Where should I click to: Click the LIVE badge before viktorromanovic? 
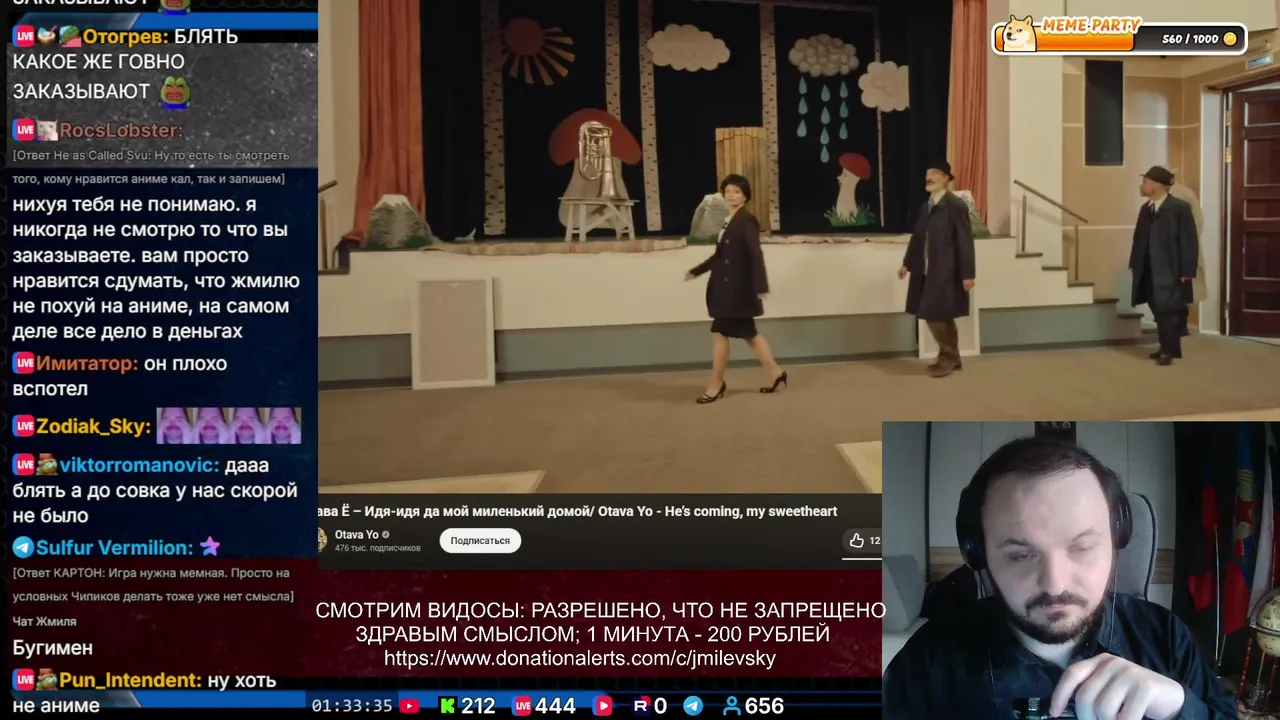pos(24,465)
